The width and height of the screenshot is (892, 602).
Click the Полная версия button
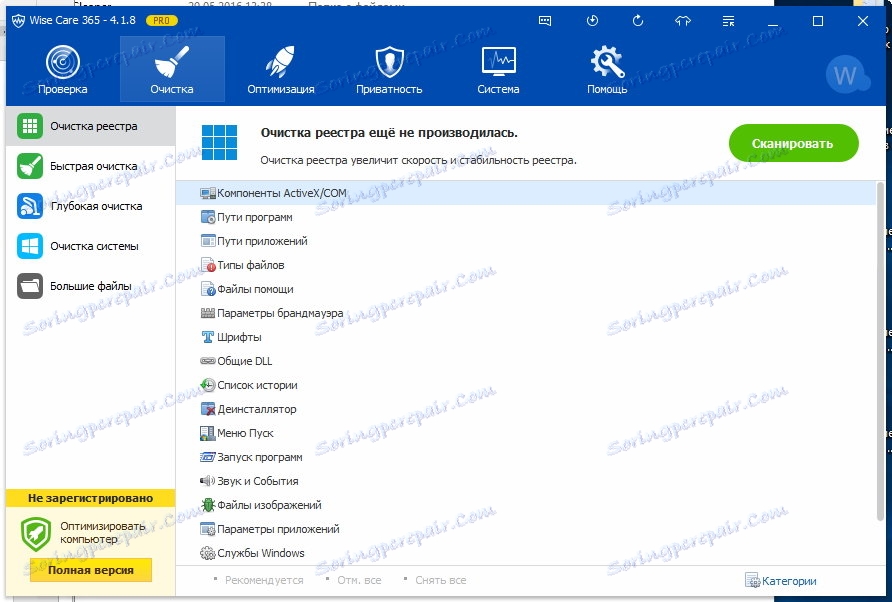click(91, 570)
